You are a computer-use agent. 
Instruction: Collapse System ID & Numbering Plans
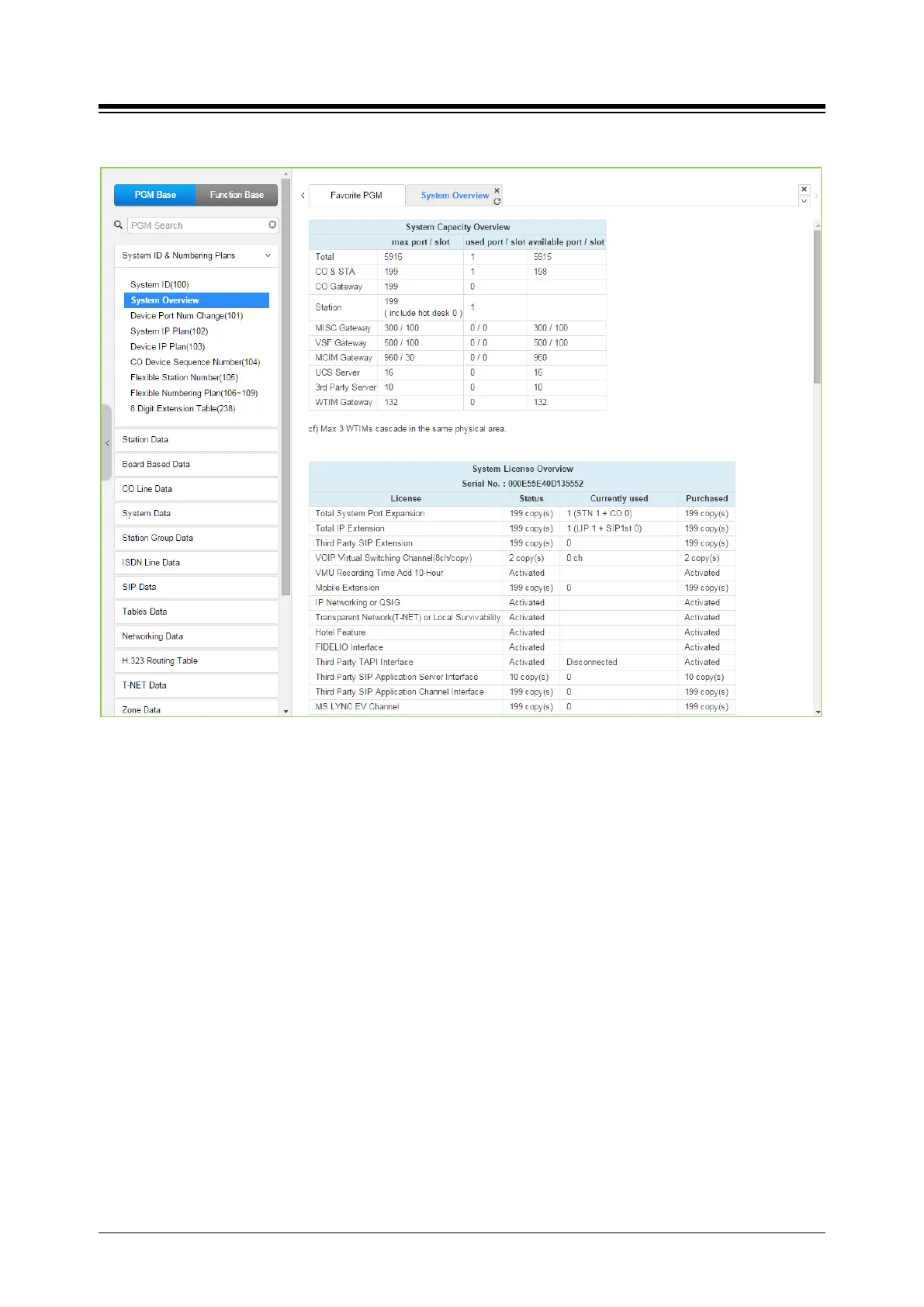268,255
